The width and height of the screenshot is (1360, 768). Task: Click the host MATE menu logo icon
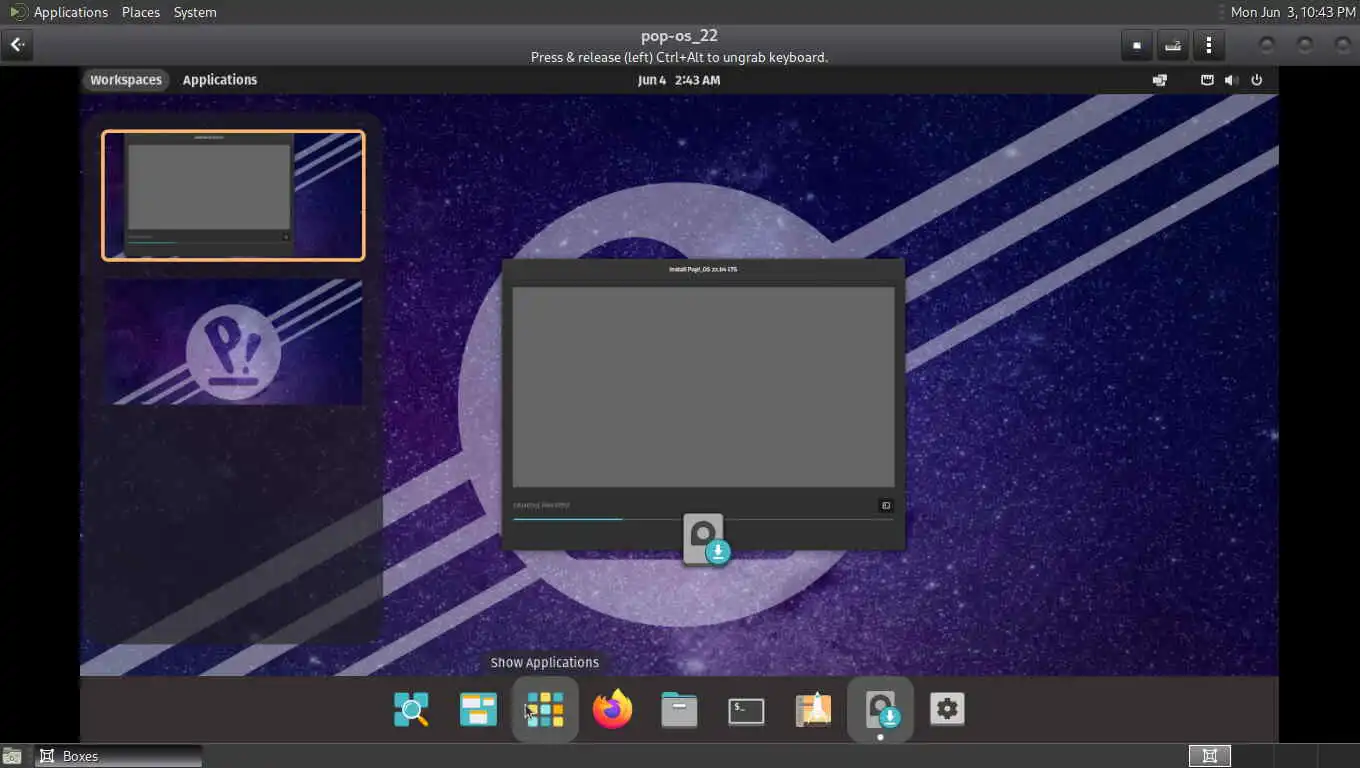[x=17, y=12]
